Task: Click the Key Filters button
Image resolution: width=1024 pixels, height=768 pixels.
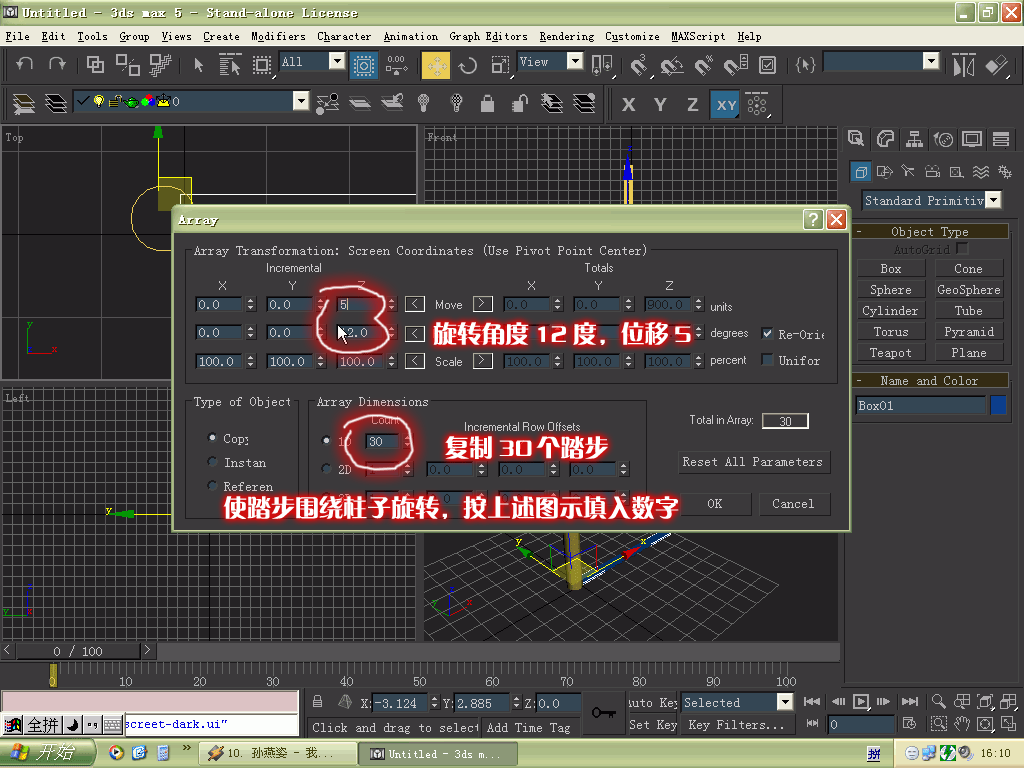Action: click(x=737, y=724)
